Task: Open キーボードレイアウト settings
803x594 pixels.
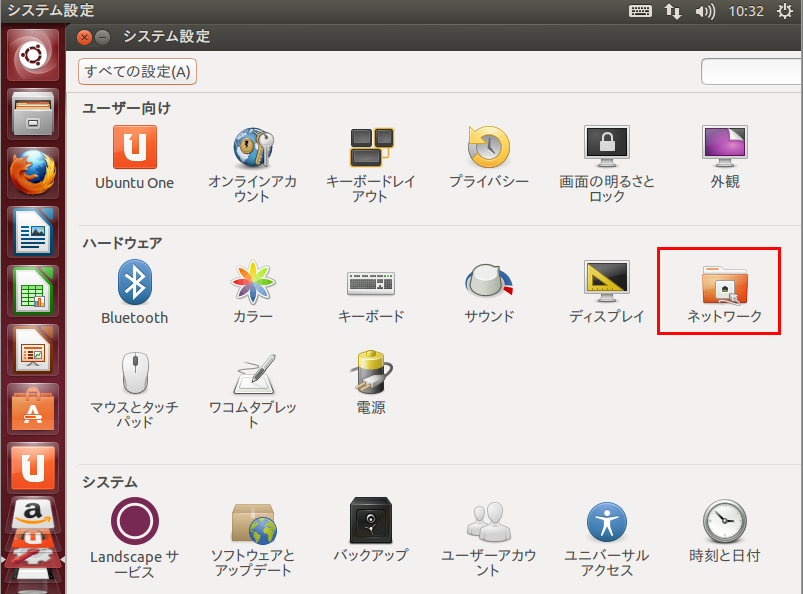Action: coord(371,165)
